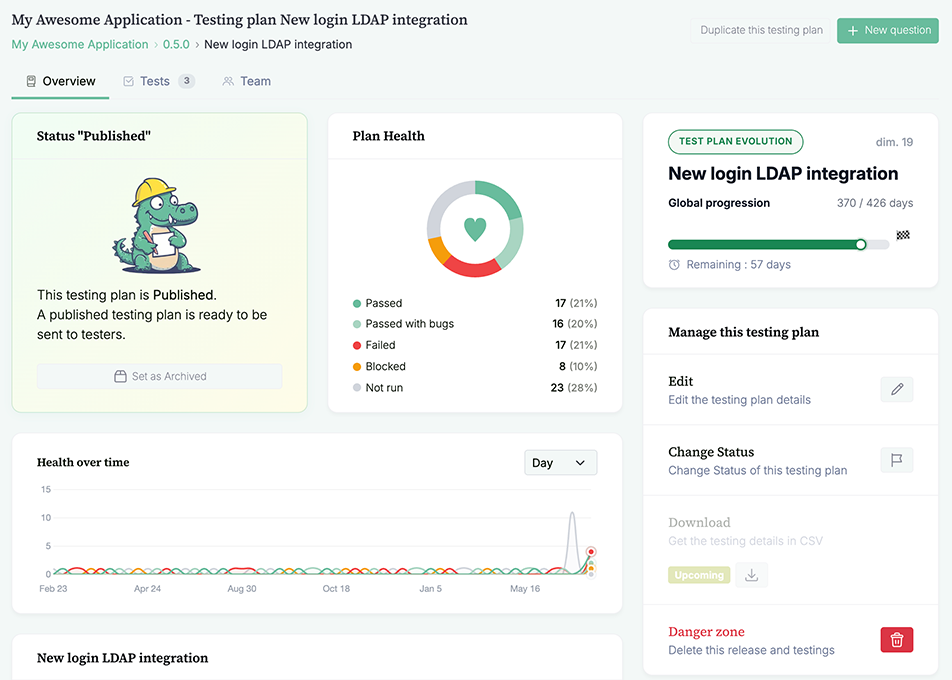Click the crocodile mascot illustration

tap(157, 226)
